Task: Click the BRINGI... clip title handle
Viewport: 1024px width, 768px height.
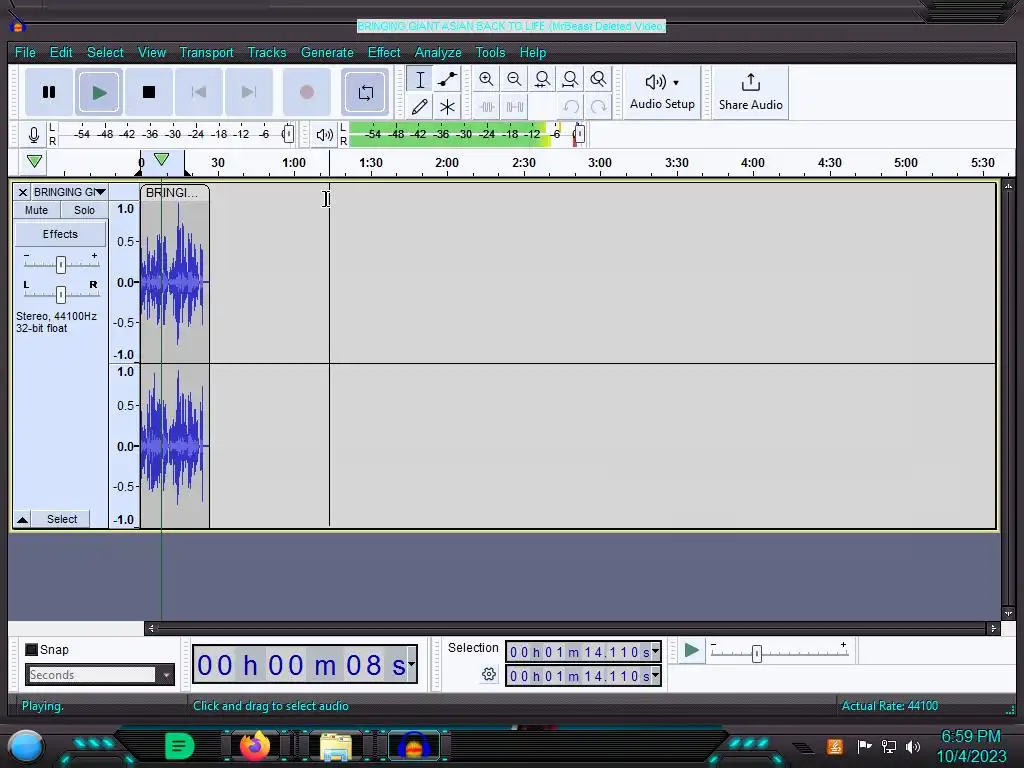Action: click(174, 193)
